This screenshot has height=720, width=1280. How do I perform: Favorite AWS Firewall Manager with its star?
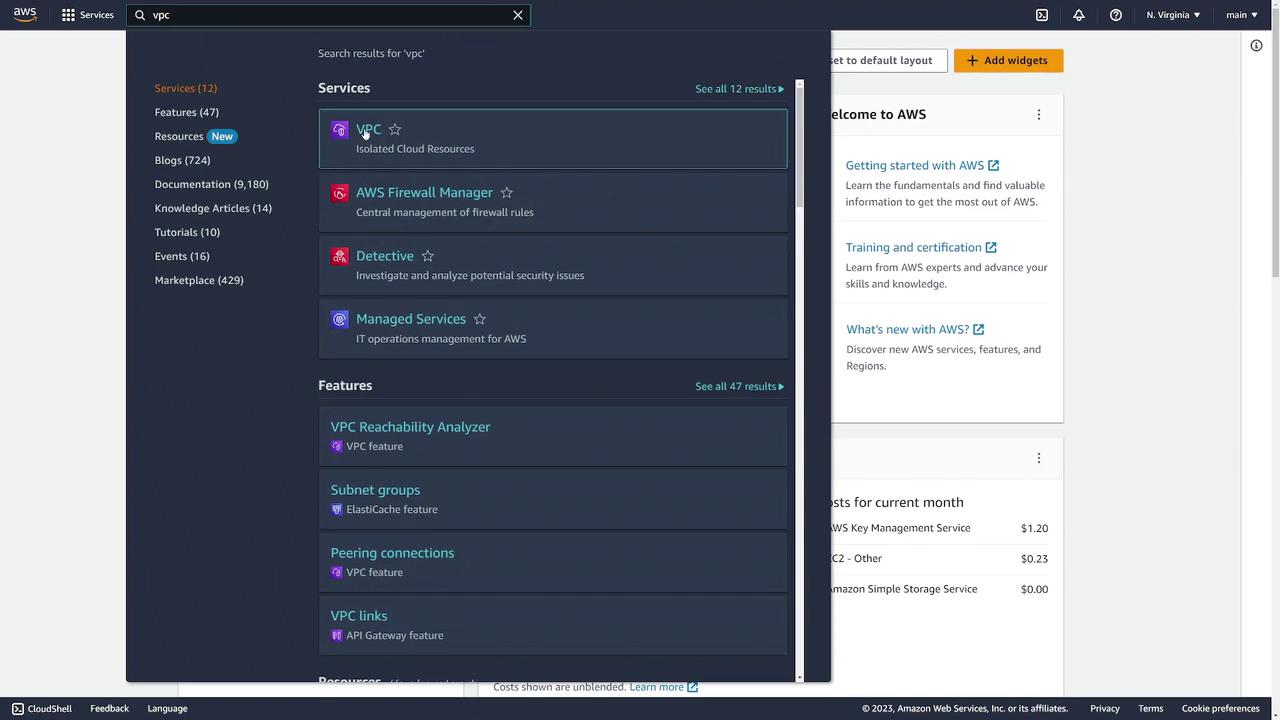506,192
